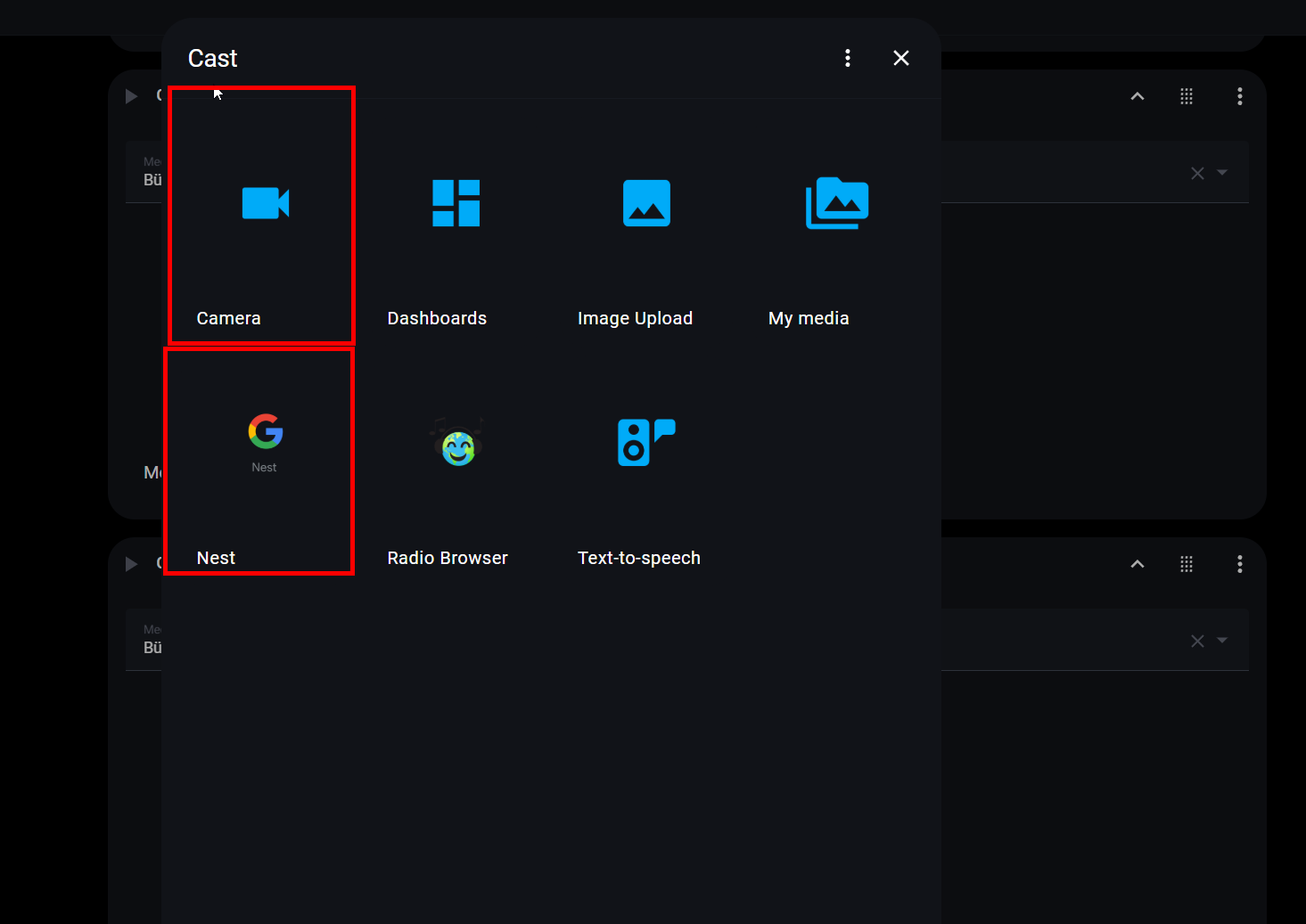This screenshot has width=1306, height=924.
Task: Collapse the lower media player card
Action: [x=1137, y=564]
